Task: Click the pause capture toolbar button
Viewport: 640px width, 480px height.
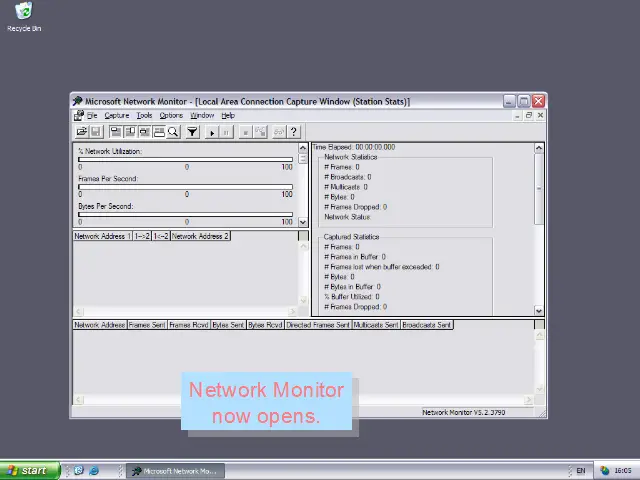Action: [226, 132]
